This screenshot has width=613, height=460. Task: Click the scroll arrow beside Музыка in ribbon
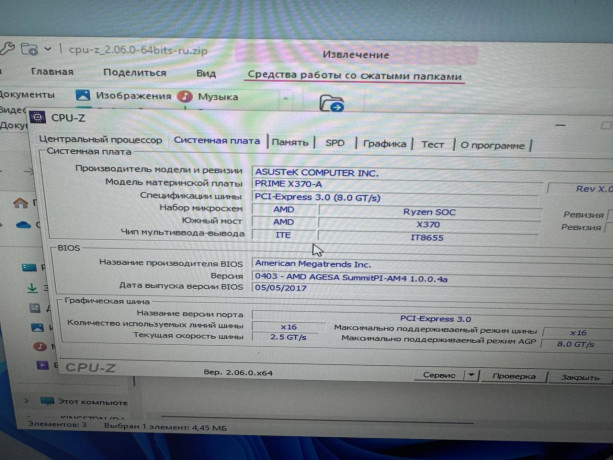pyautogui.click(x=286, y=98)
